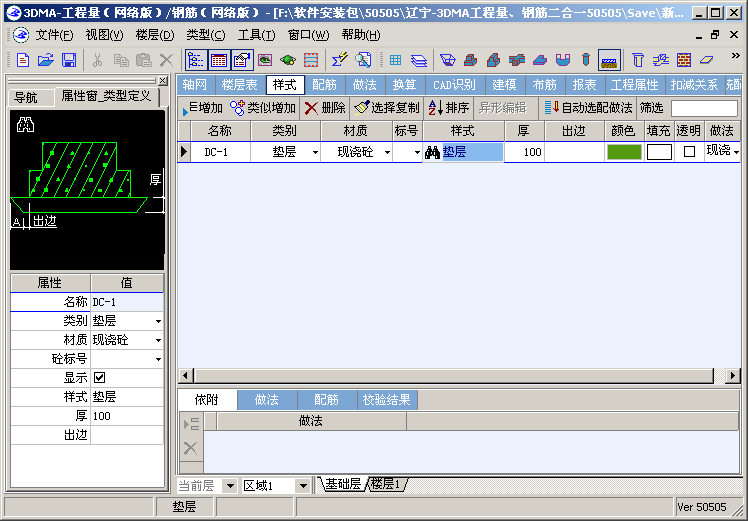748x521 pixels.
Task: Click the 排序 button
Action: coord(448,108)
